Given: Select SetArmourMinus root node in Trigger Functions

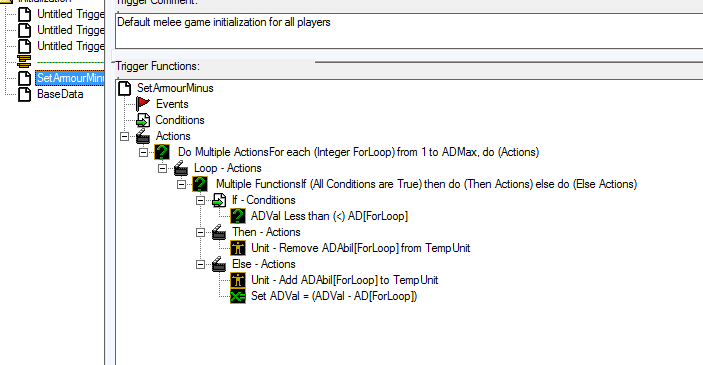Looking at the screenshot, I should click(x=175, y=88).
